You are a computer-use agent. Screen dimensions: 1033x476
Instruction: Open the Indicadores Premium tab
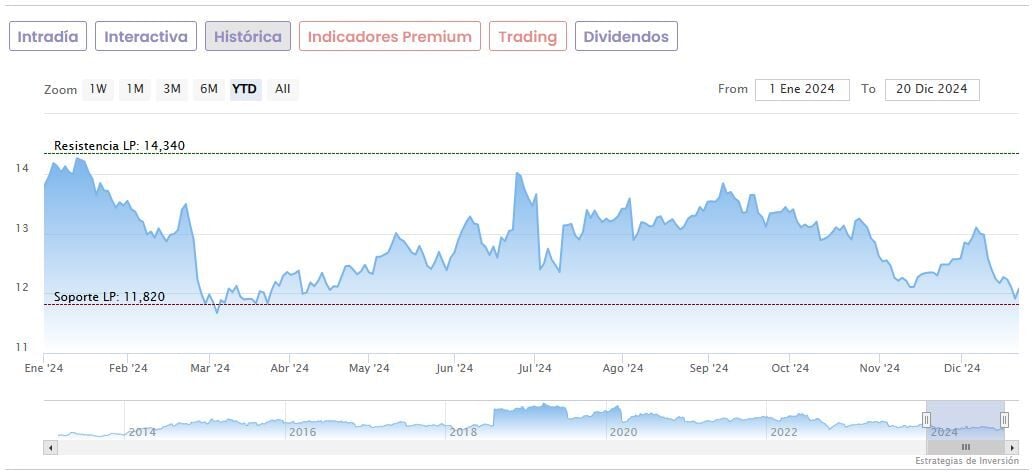pyautogui.click(x=389, y=37)
